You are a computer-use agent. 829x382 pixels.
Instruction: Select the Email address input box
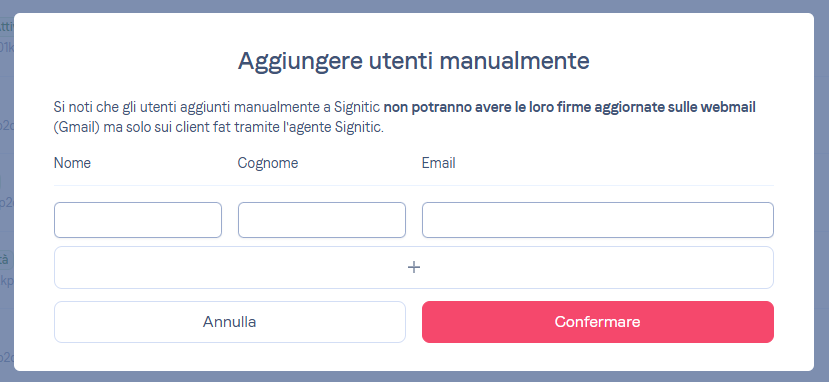pyautogui.click(x=597, y=220)
